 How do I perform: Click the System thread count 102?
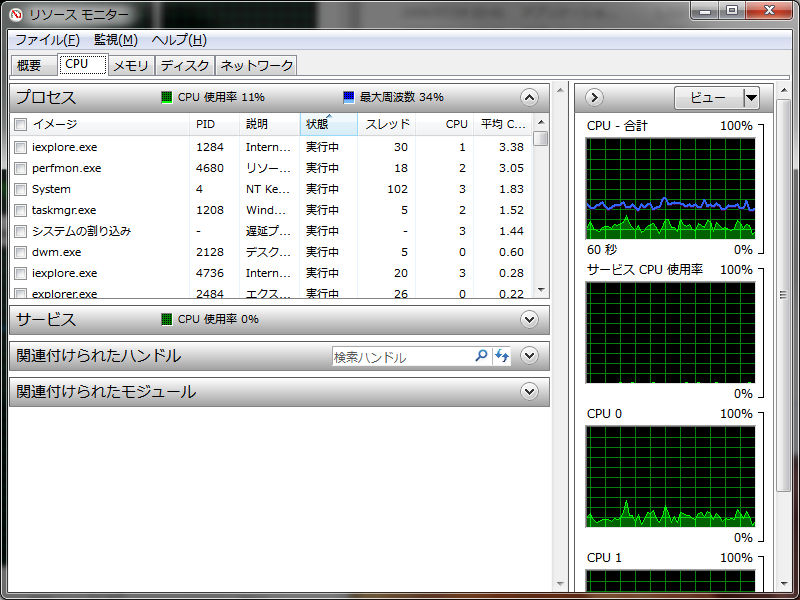397,189
